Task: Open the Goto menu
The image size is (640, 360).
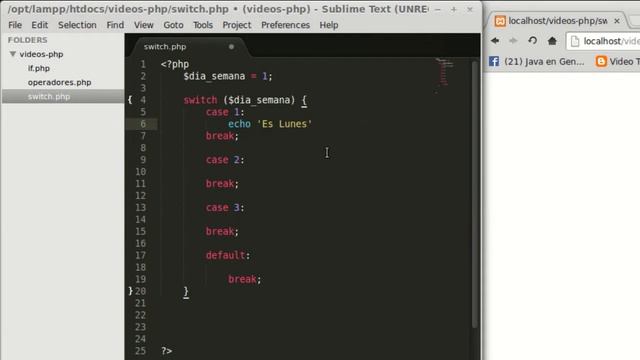Action: coord(173,25)
